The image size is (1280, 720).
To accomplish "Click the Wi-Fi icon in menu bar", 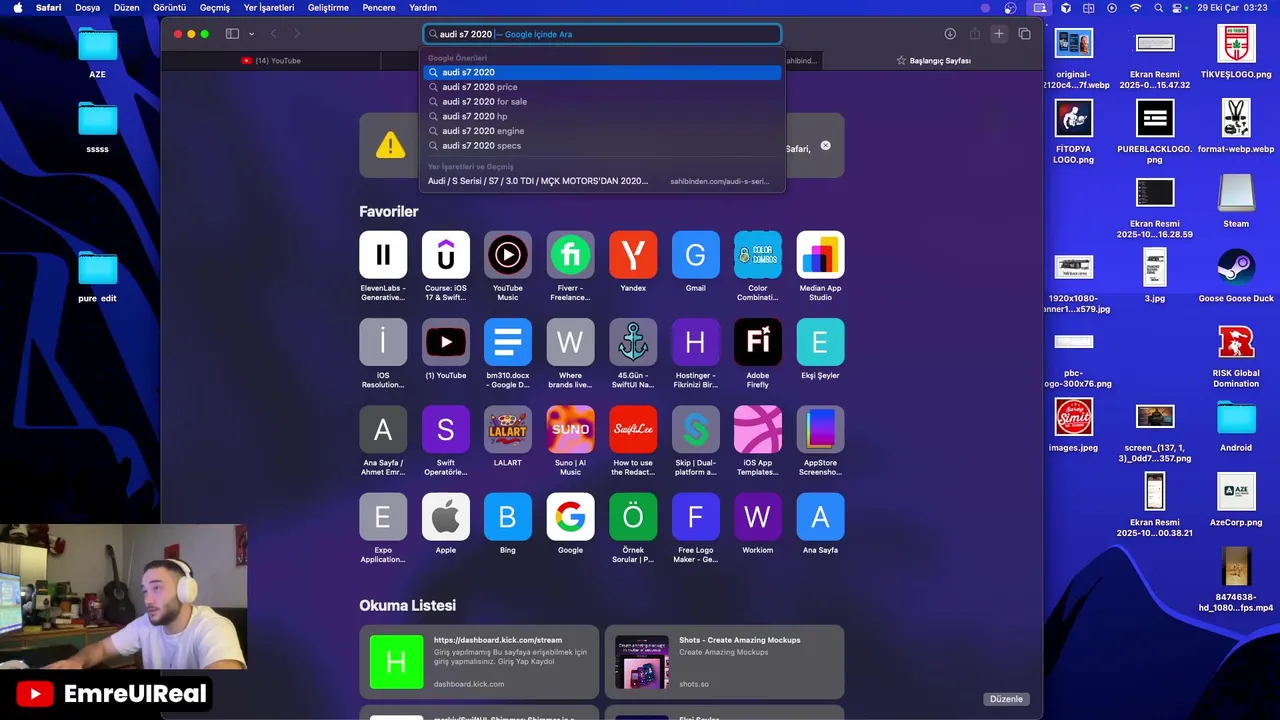I will [x=1135, y=7].
